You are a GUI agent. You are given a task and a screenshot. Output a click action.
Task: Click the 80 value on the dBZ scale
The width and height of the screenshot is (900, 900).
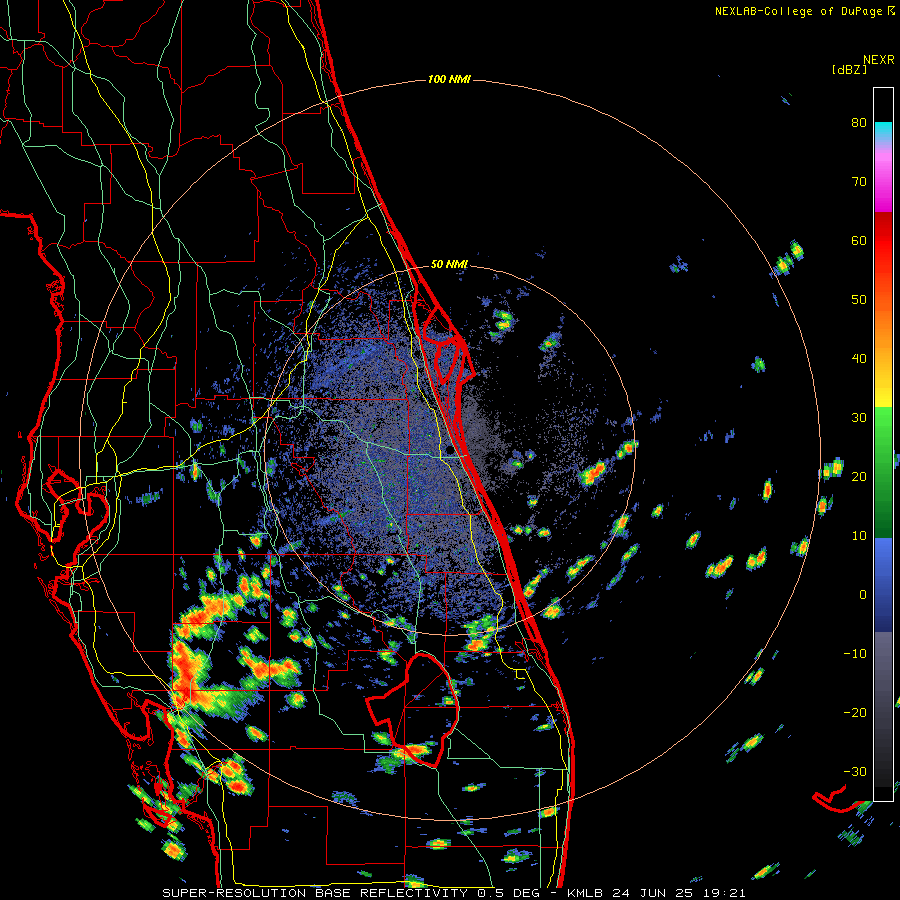coord(859,122)
